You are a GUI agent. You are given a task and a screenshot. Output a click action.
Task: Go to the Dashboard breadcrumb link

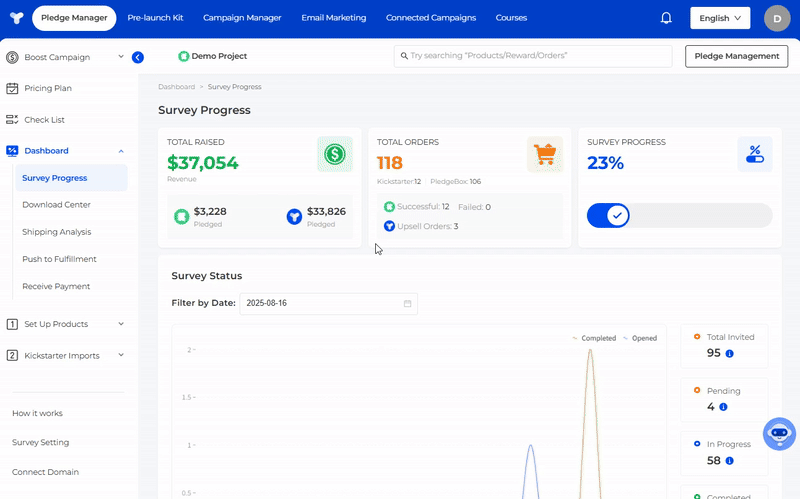(x=176, y=87)
